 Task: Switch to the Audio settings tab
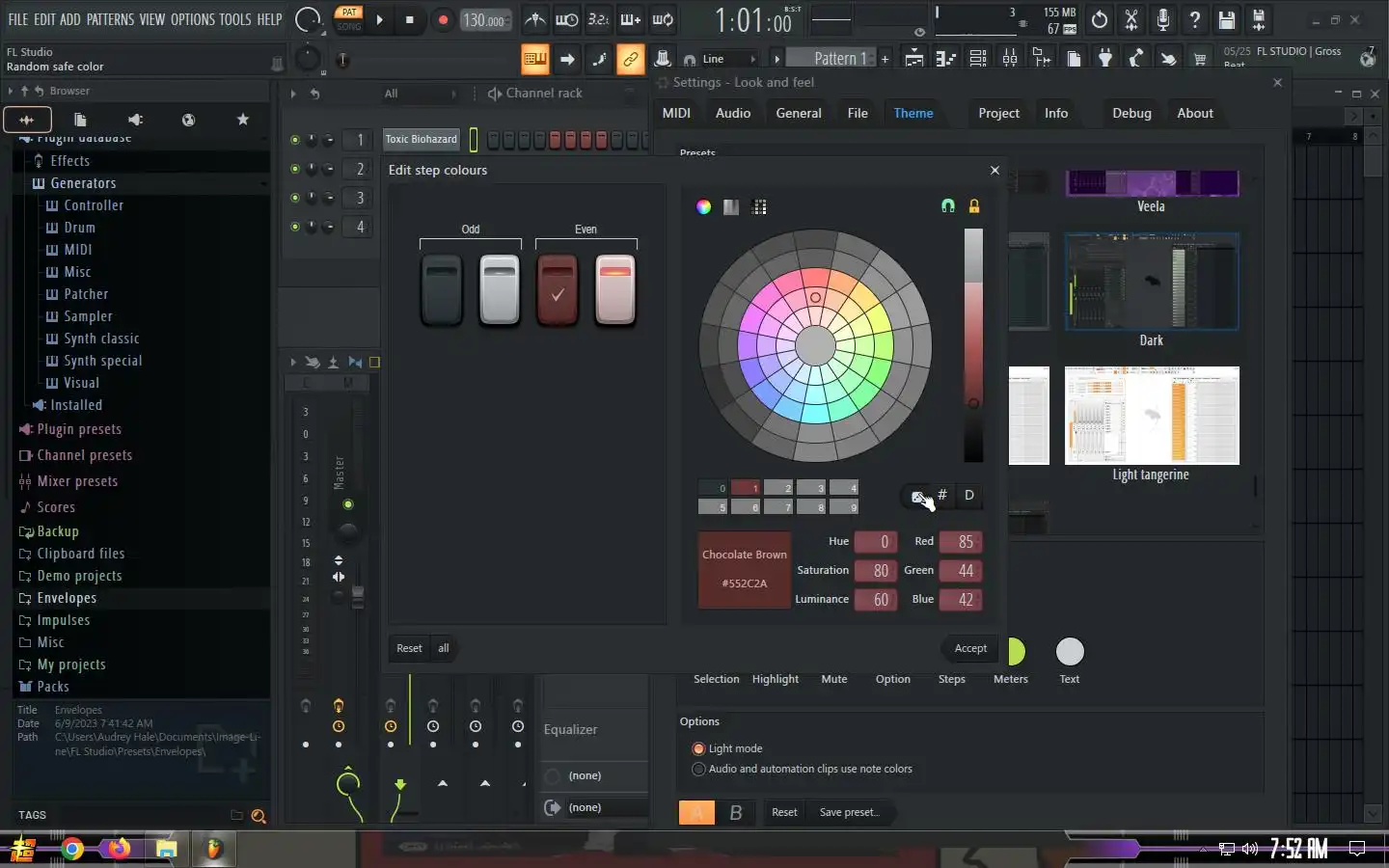pos(733,113)
